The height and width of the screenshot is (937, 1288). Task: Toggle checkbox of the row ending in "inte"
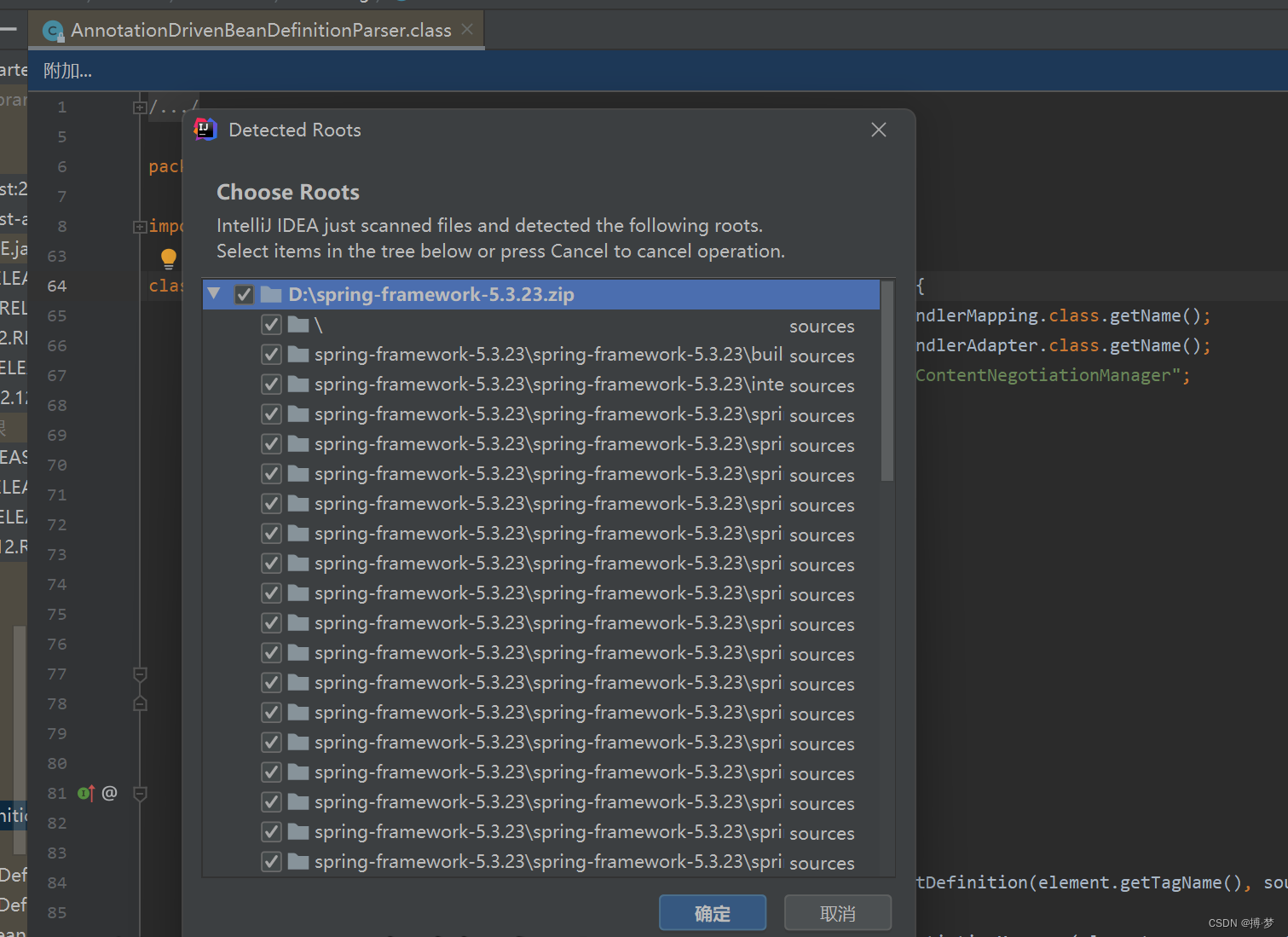point(271,385)
